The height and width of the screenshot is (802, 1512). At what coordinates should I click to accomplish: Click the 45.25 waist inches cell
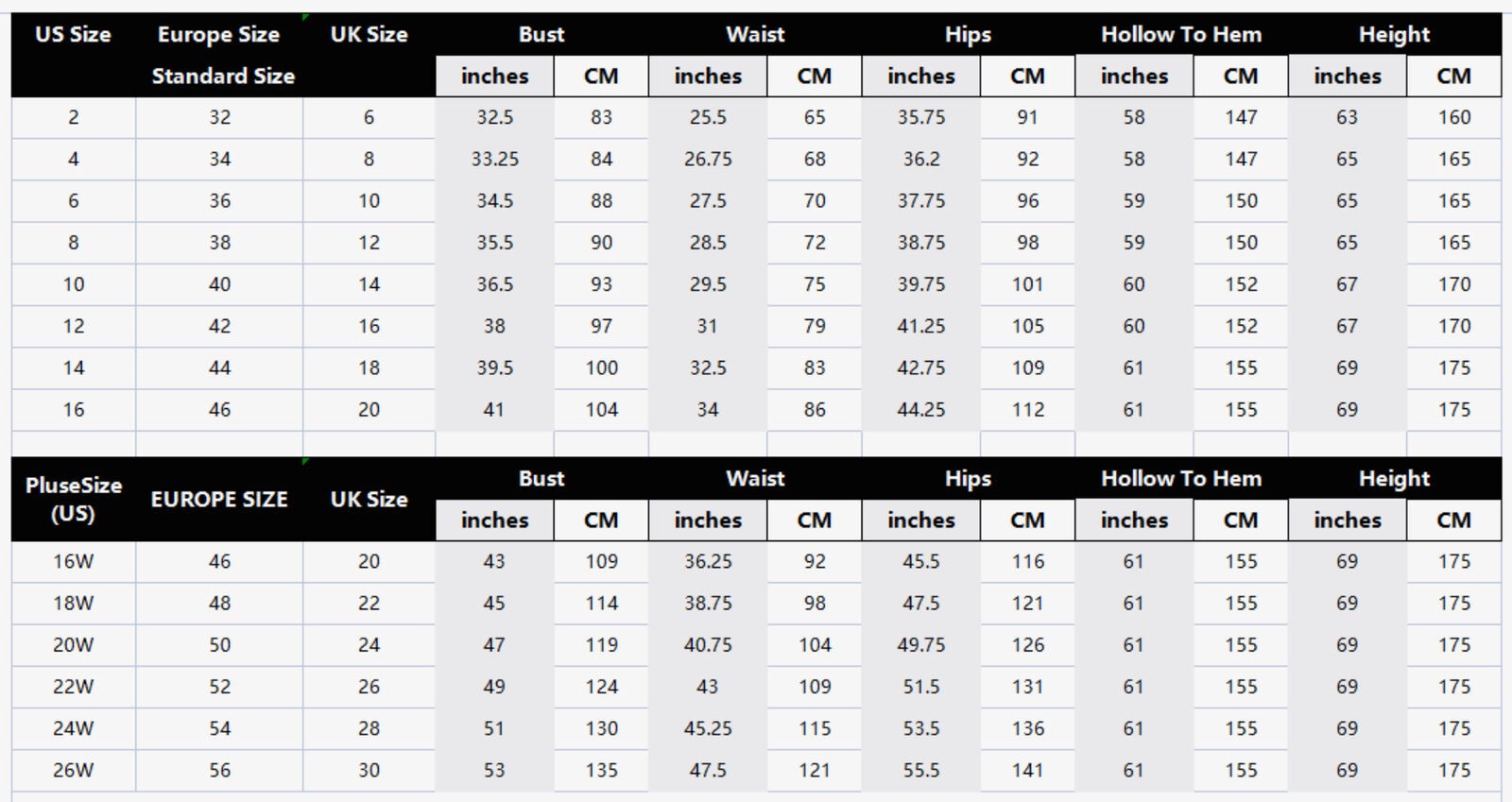pyautogui.click(x=708, y=729)
